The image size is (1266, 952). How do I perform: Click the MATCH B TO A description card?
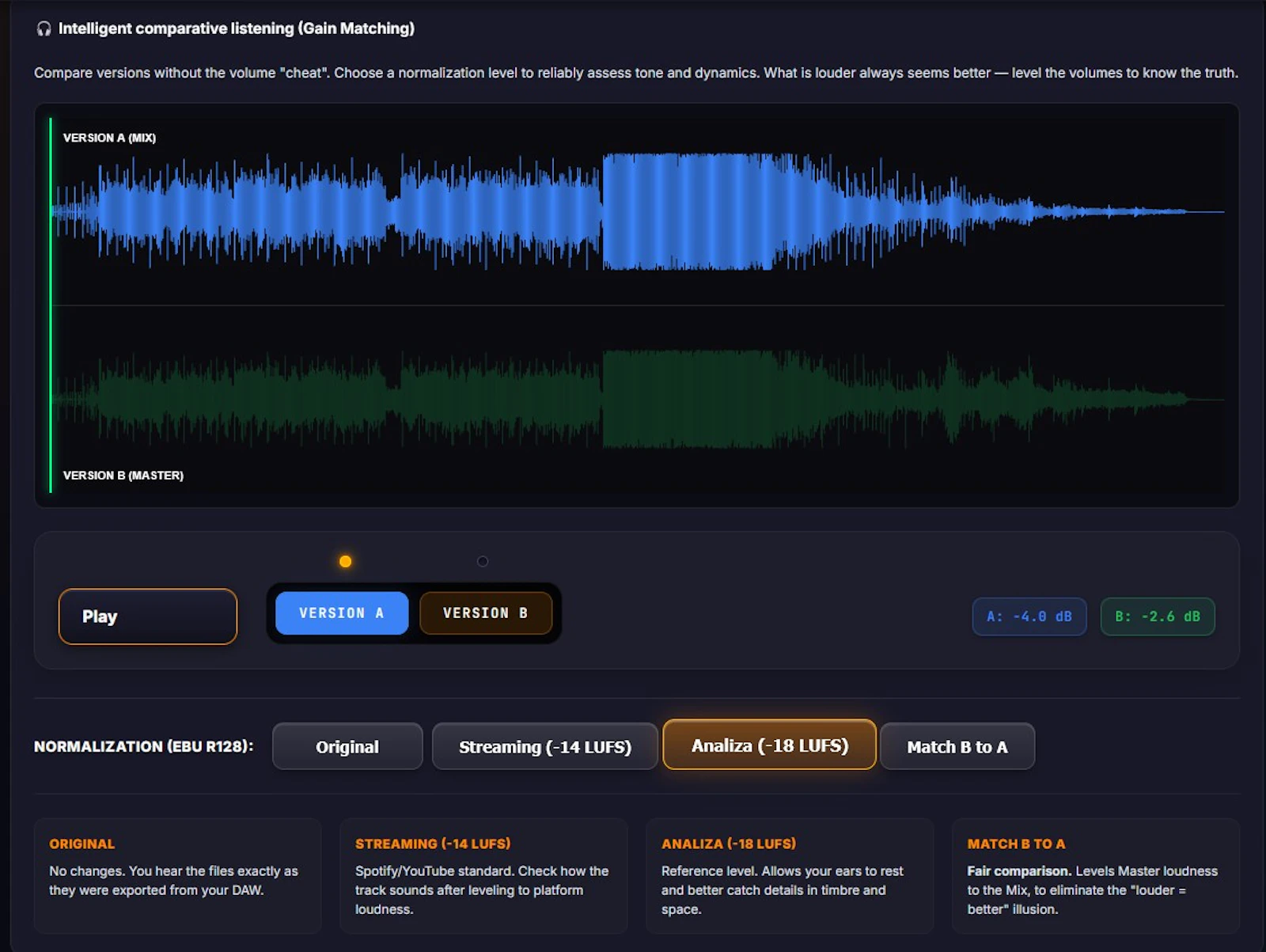(x=1096, y=876)
